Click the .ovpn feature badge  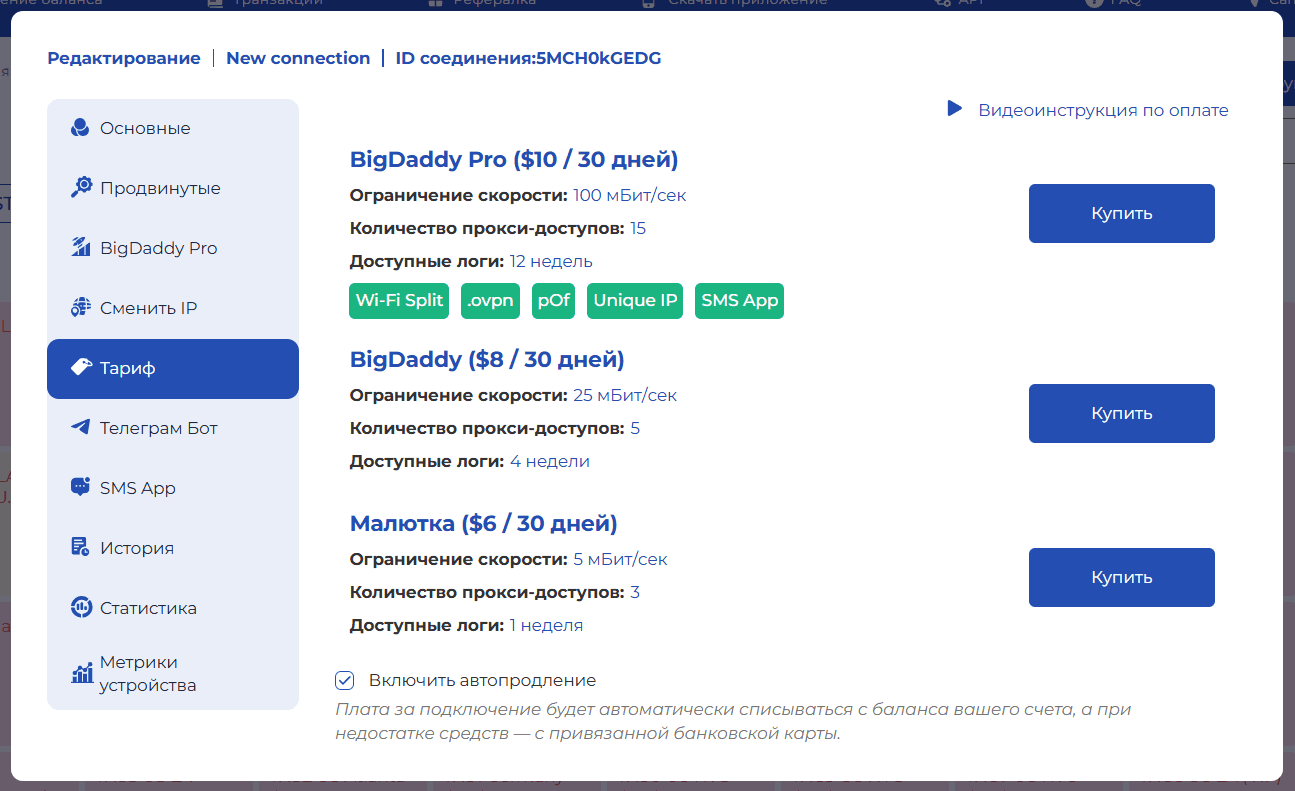[490, 300]
